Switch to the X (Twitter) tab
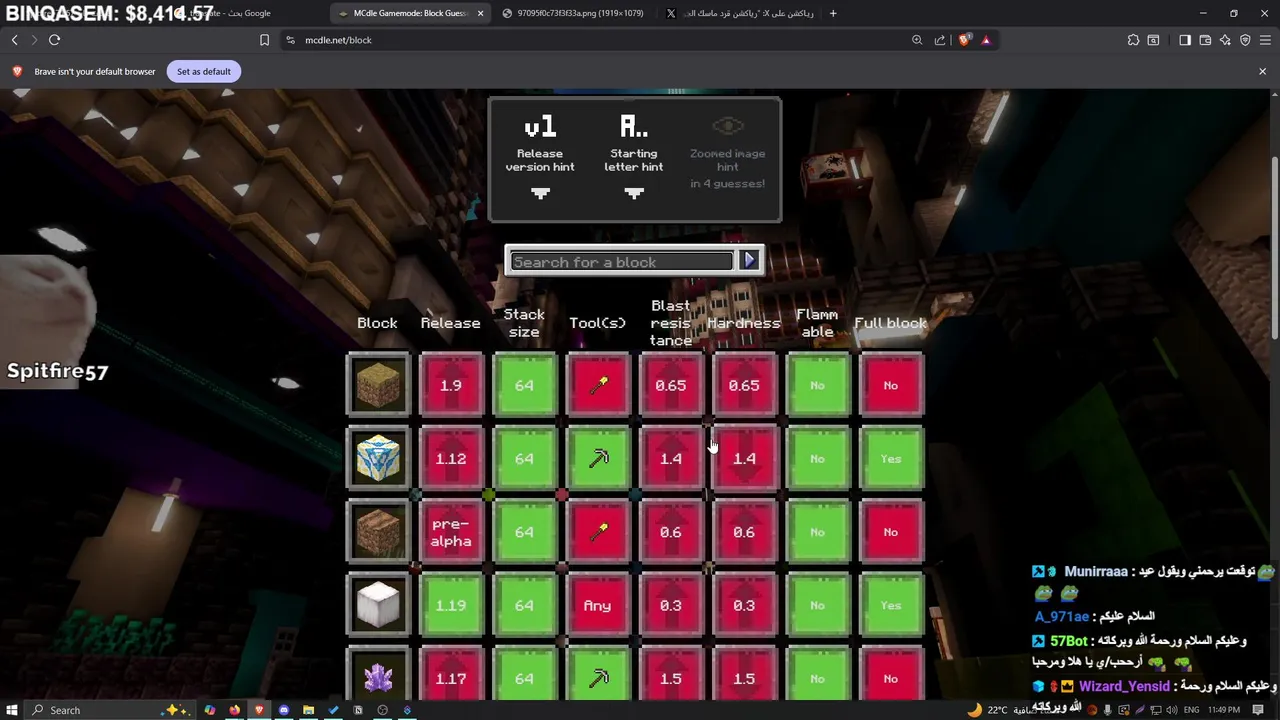Screen dimensions: 1280x720 coord(738,13)
